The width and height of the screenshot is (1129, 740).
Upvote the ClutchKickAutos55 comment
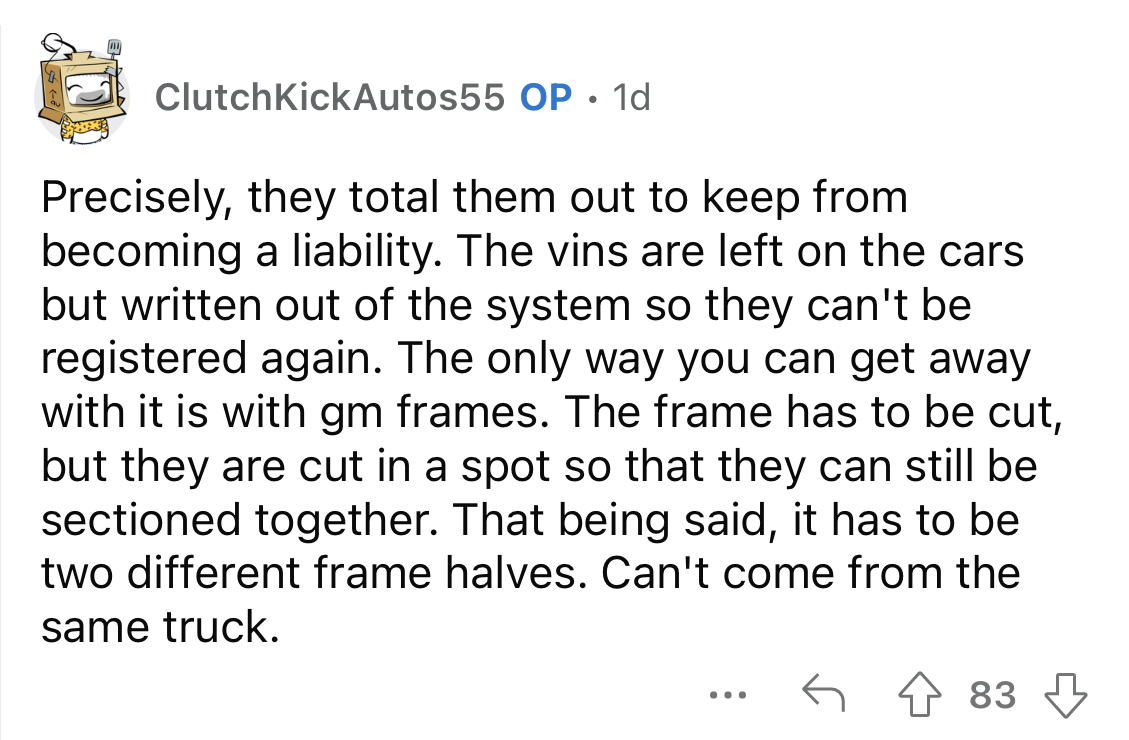coord(919,695)
